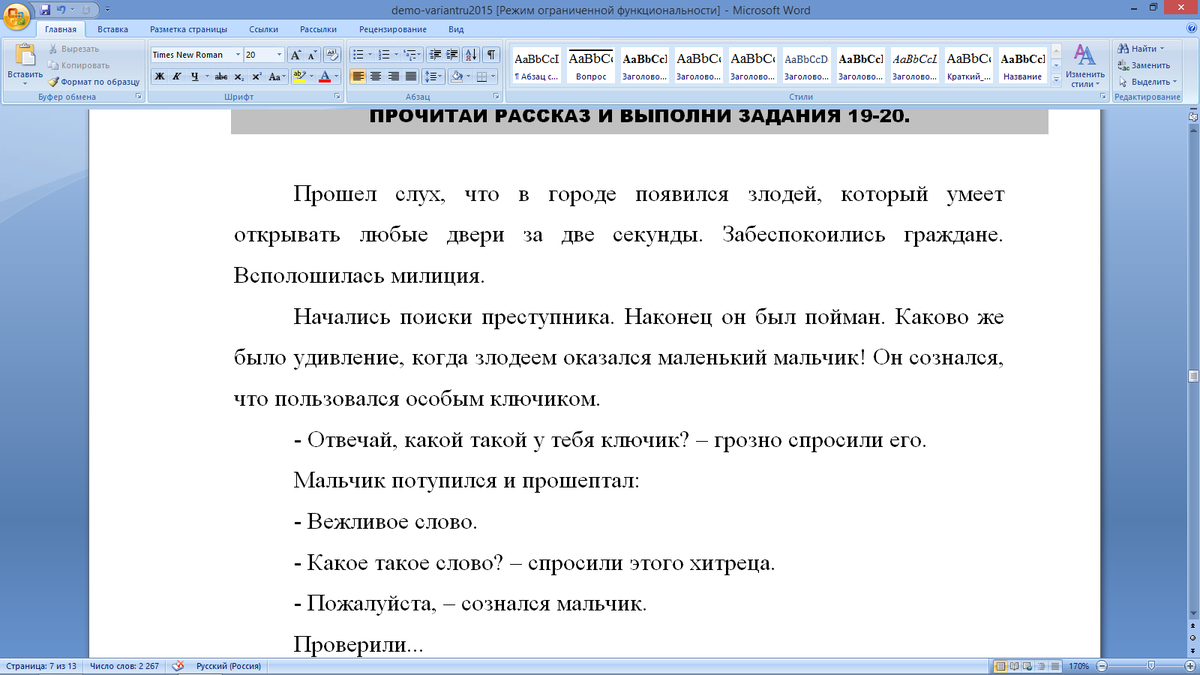Image resolution: width=1200 pixels, height=675 pixels.
Task: Click zoom in plus button
Action: tap(1189, 666)
